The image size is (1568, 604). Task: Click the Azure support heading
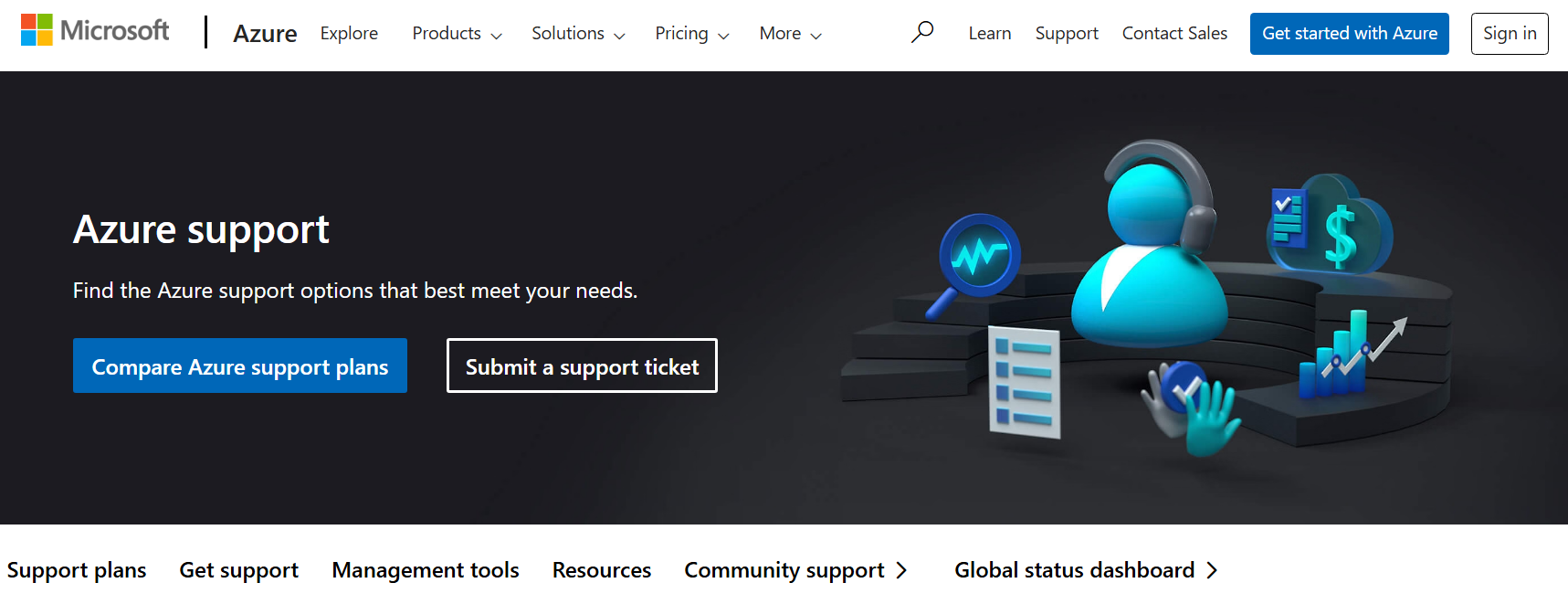[201, 229]
